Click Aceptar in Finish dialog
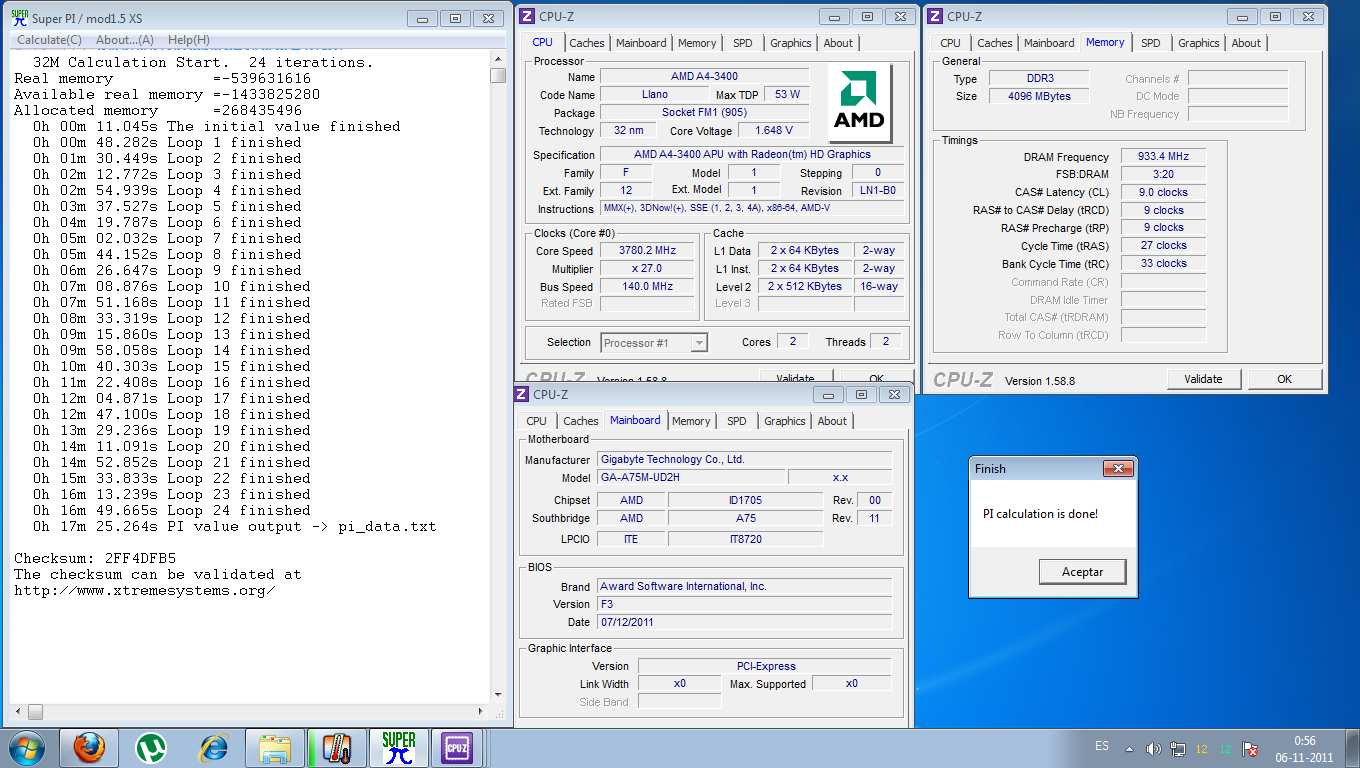Screen dimensions: 1360x768 tap(1082, 572)
